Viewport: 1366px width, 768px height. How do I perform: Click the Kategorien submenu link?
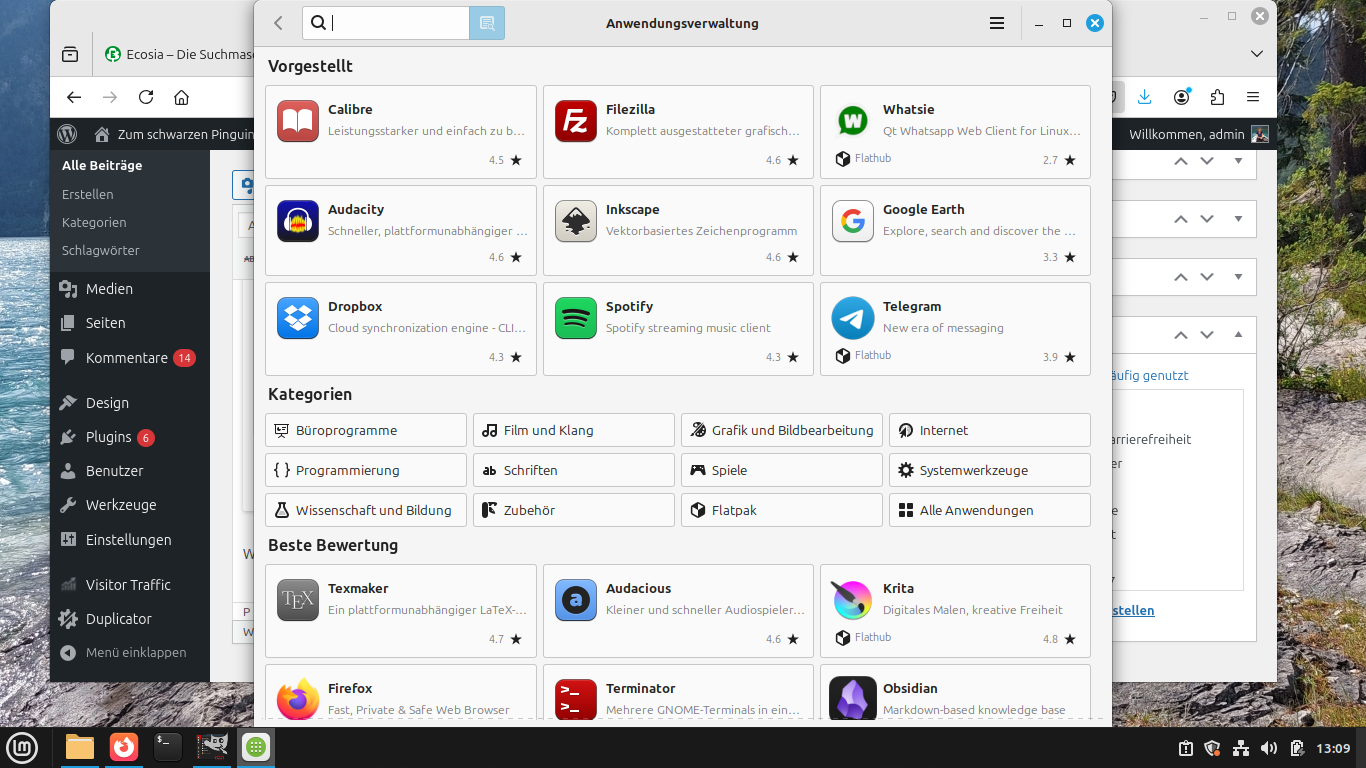[x=94, y=223]
